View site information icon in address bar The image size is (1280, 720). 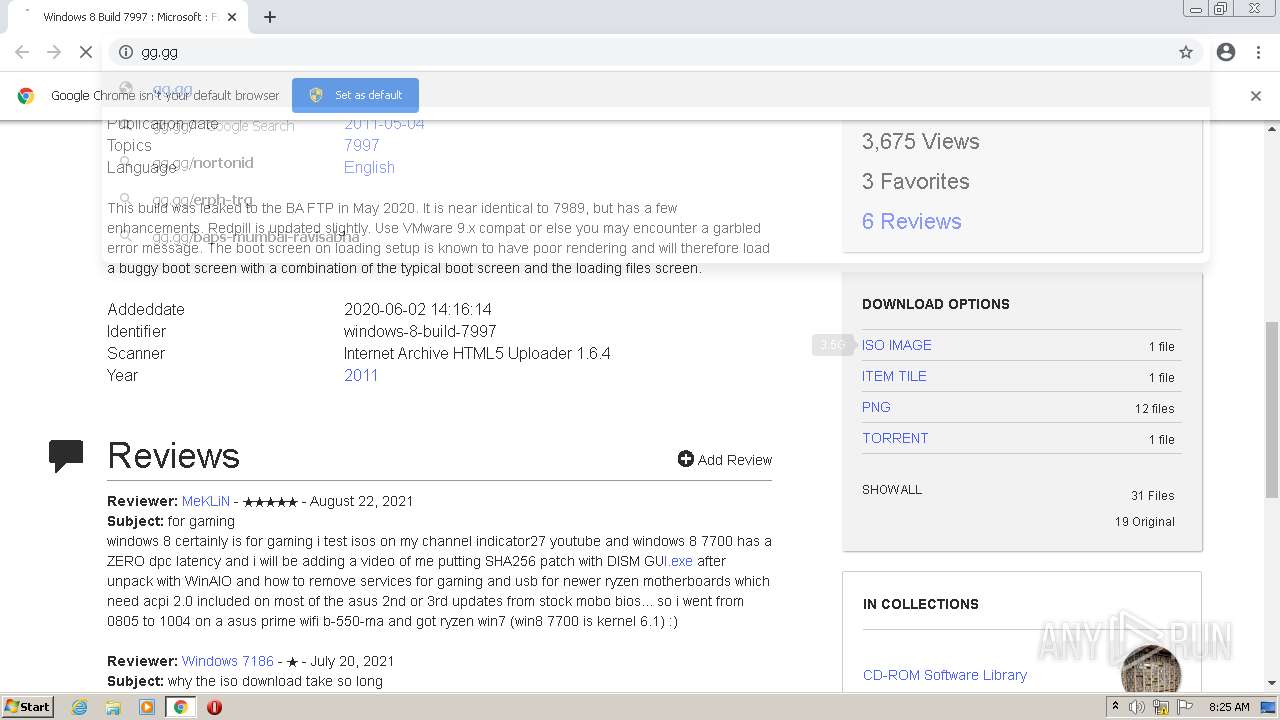click(x=126, y=52)
